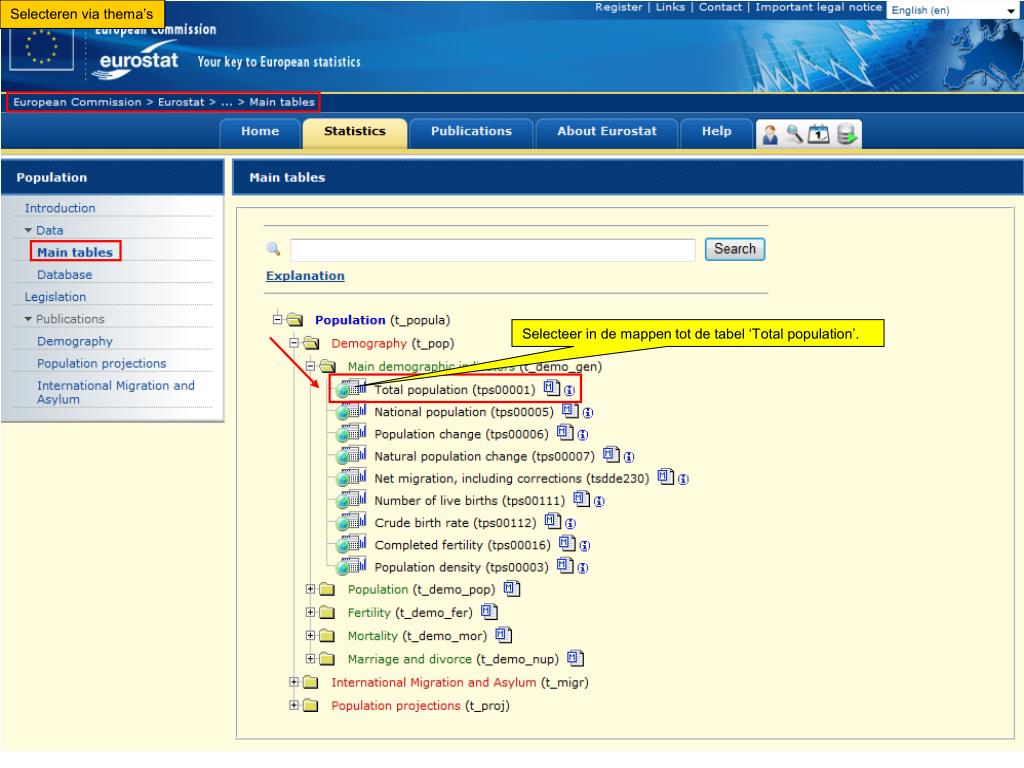Select Main tables in the sidebar

coord(75,252)
